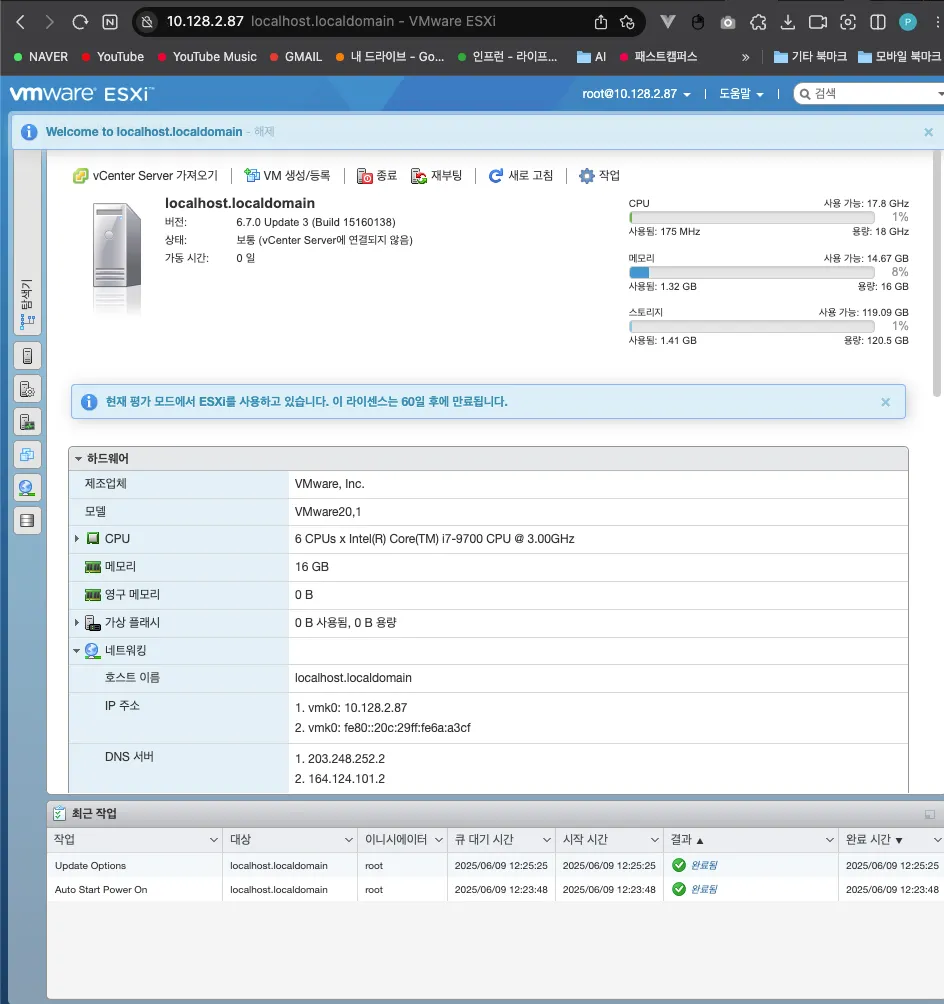Click the 최근 작업 panel title icon
The image size is (944, 1004).
click(x=60, y=814)
